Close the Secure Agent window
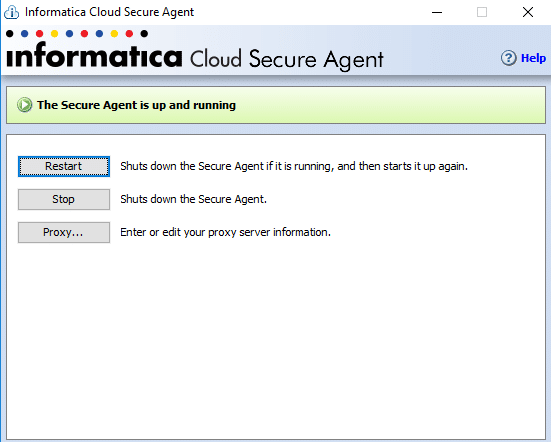The image size is (551, 442). [528, 12]
